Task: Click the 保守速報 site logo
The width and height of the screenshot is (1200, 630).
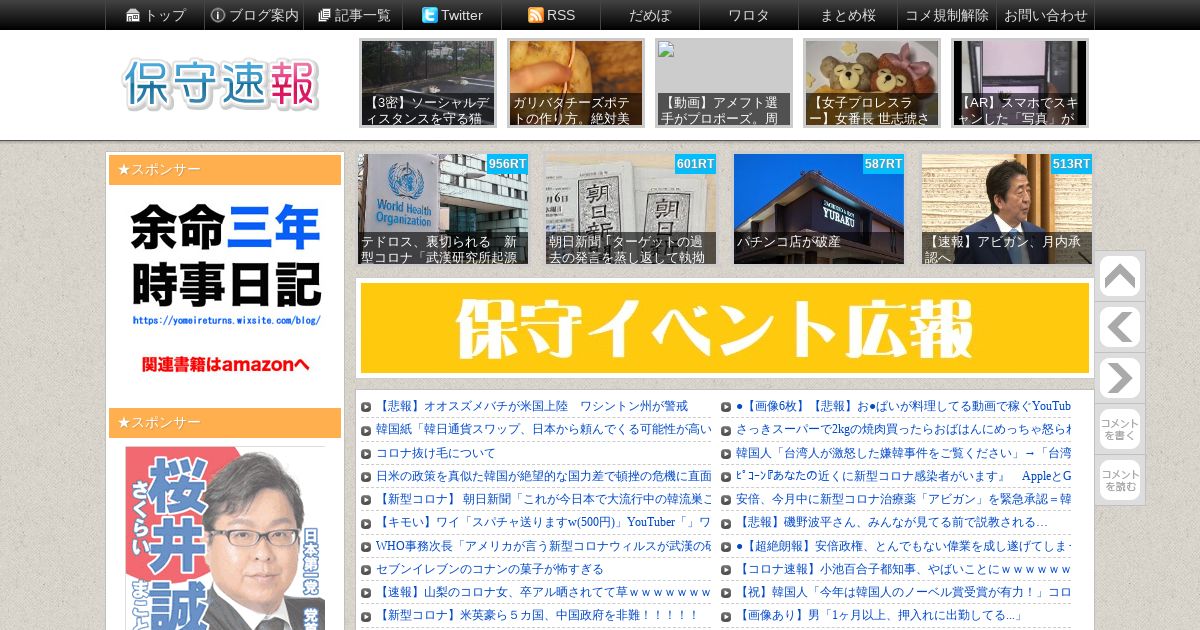Action: click(x=221, y=84)
